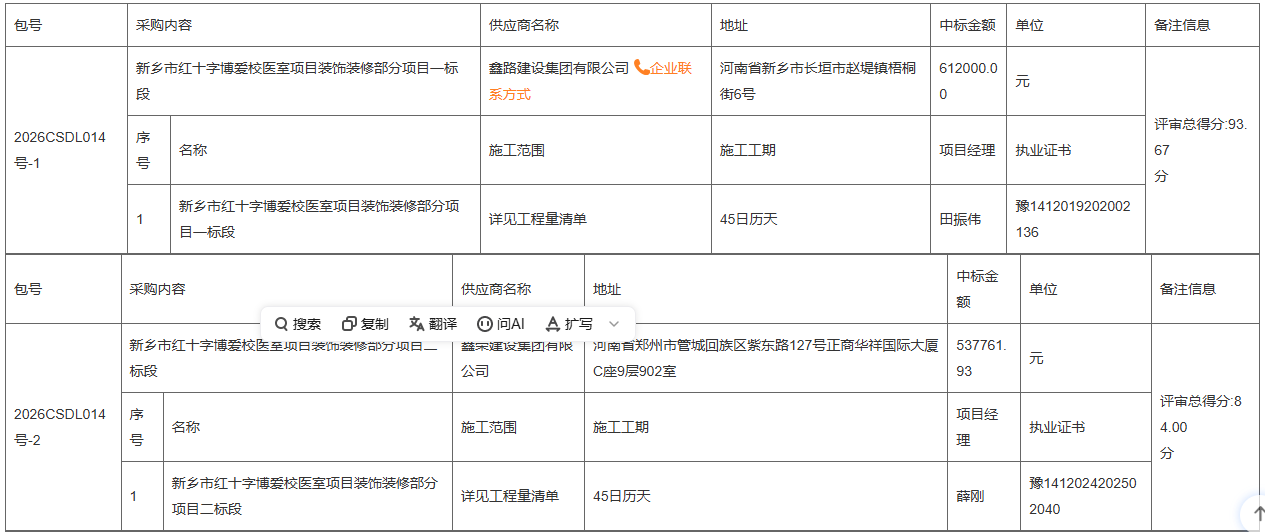Expand the floating toolbar's chevron dropdown
This screenshot has width=1265, height=532.
tap(614, 324)
